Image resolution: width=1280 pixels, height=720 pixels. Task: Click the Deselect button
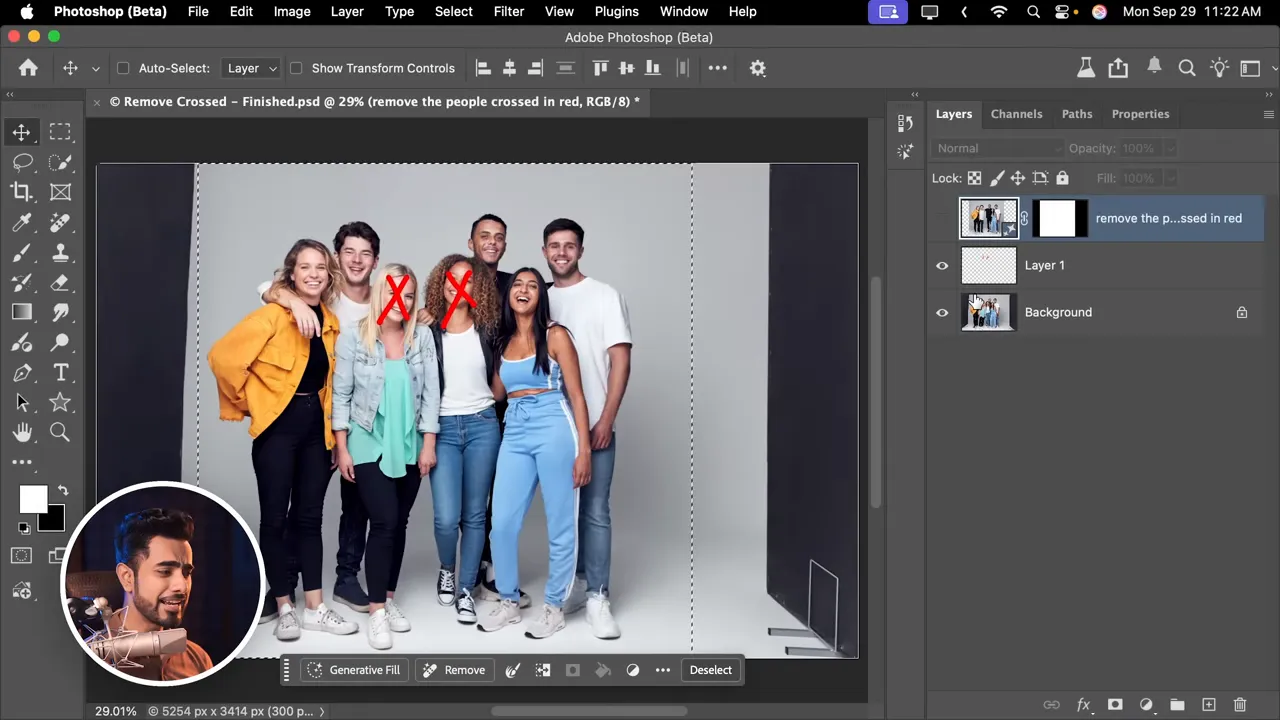[711, 670]
